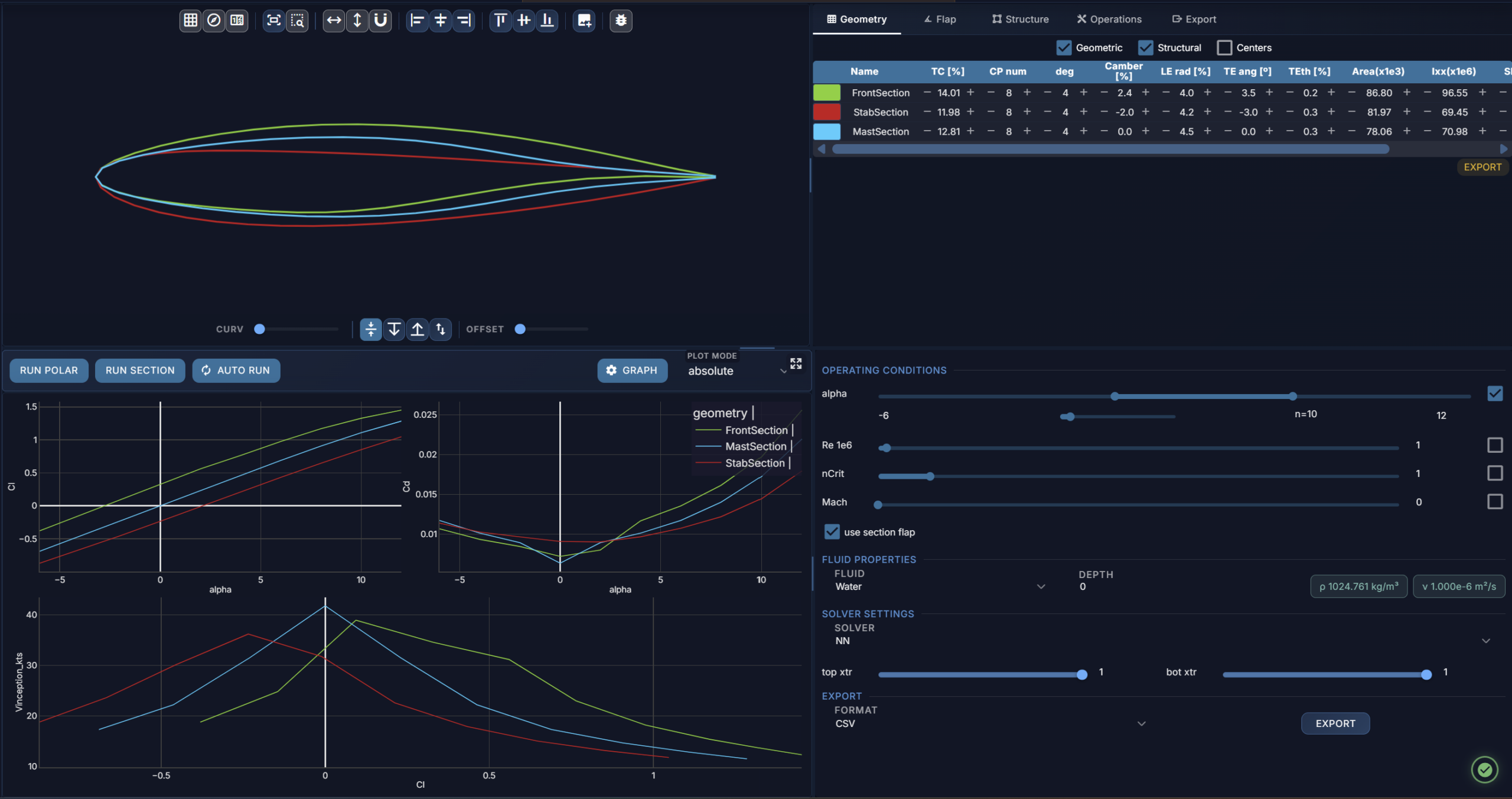Click the add image icon
Viewport: 1512px width, 799px height.
coord(584,21)
